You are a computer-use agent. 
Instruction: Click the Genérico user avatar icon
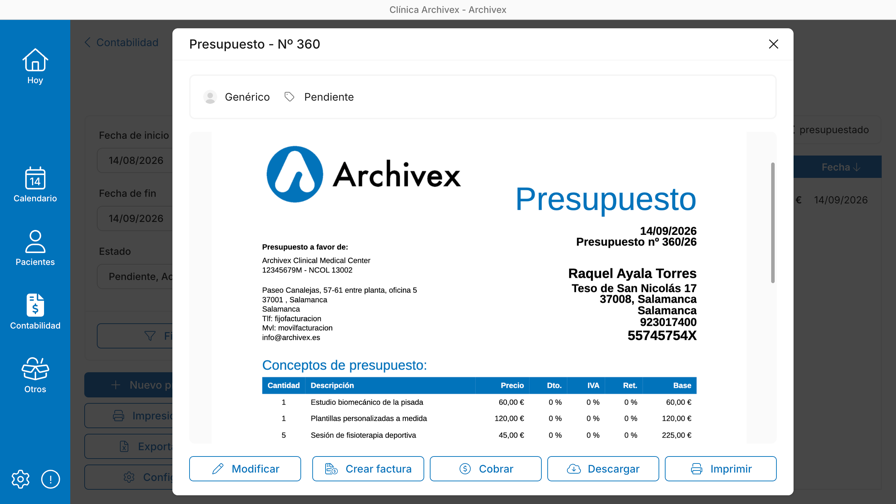click(210, 97)
